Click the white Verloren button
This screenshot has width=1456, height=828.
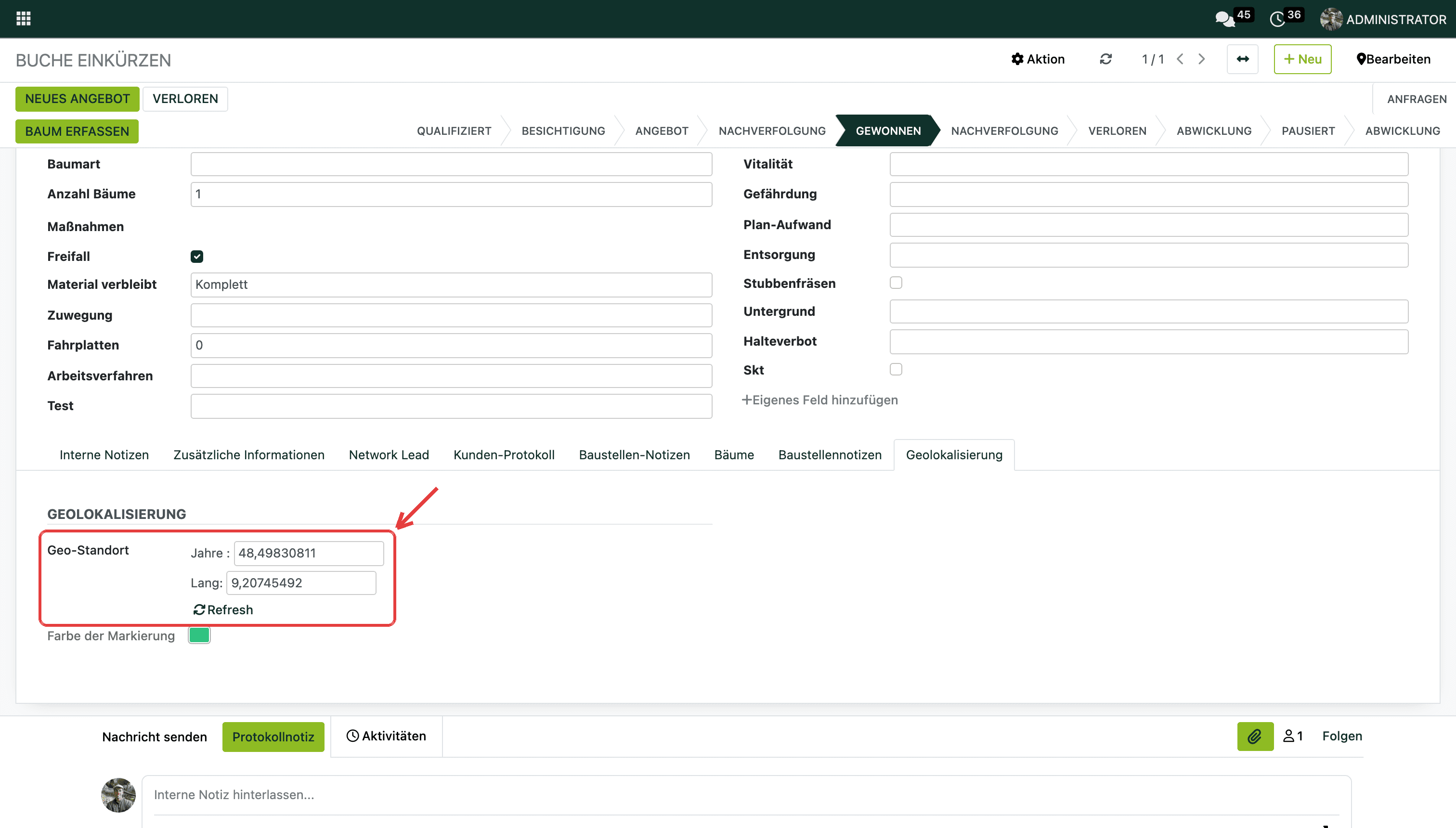pos(185,99)
